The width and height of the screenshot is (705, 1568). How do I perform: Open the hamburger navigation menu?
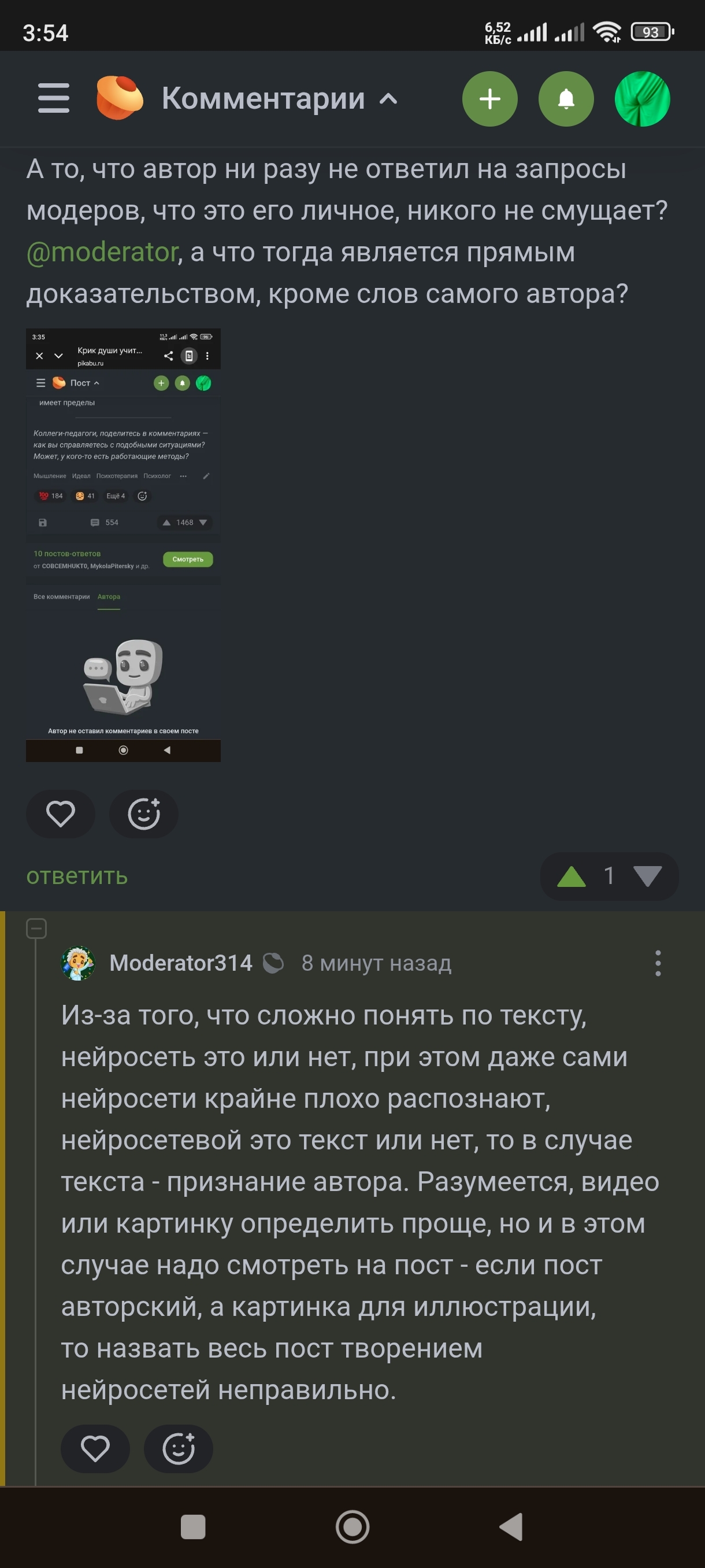tap(54, 99)
